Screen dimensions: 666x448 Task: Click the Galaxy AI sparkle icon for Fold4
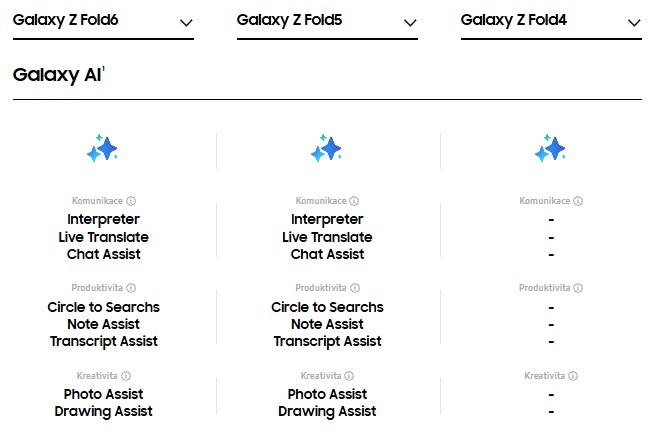click(x=550, y=148)
